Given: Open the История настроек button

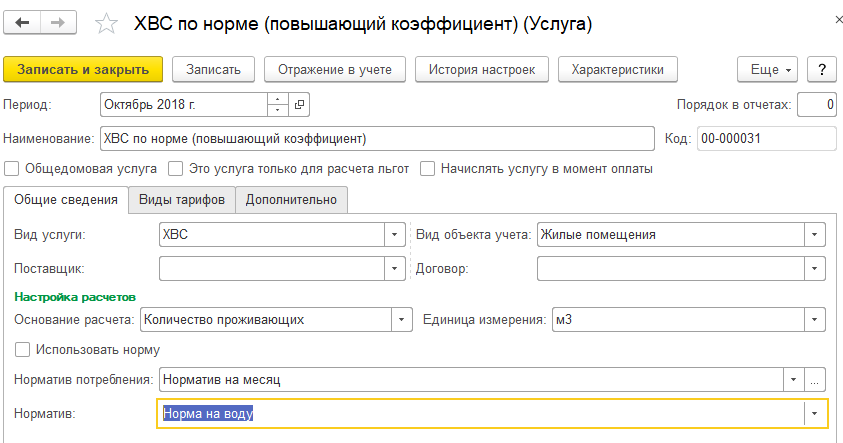Looking at the screenshot, I should [x=482, y=69].
